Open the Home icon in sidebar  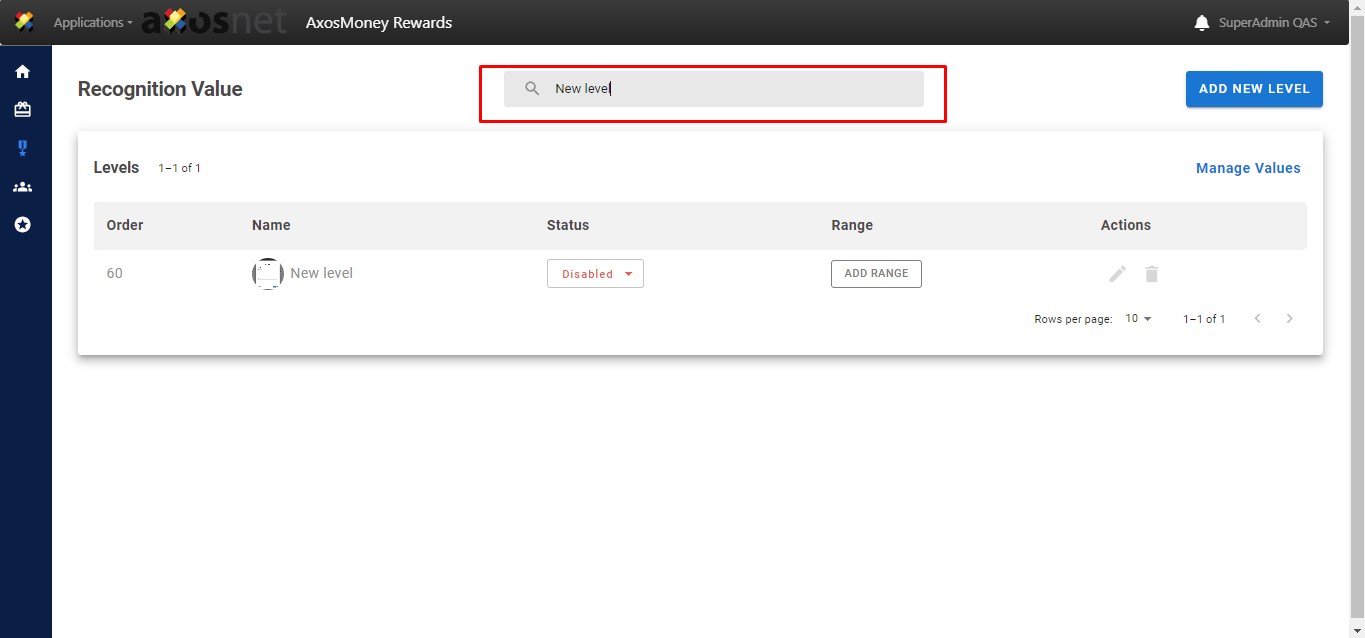coord(22,72)
